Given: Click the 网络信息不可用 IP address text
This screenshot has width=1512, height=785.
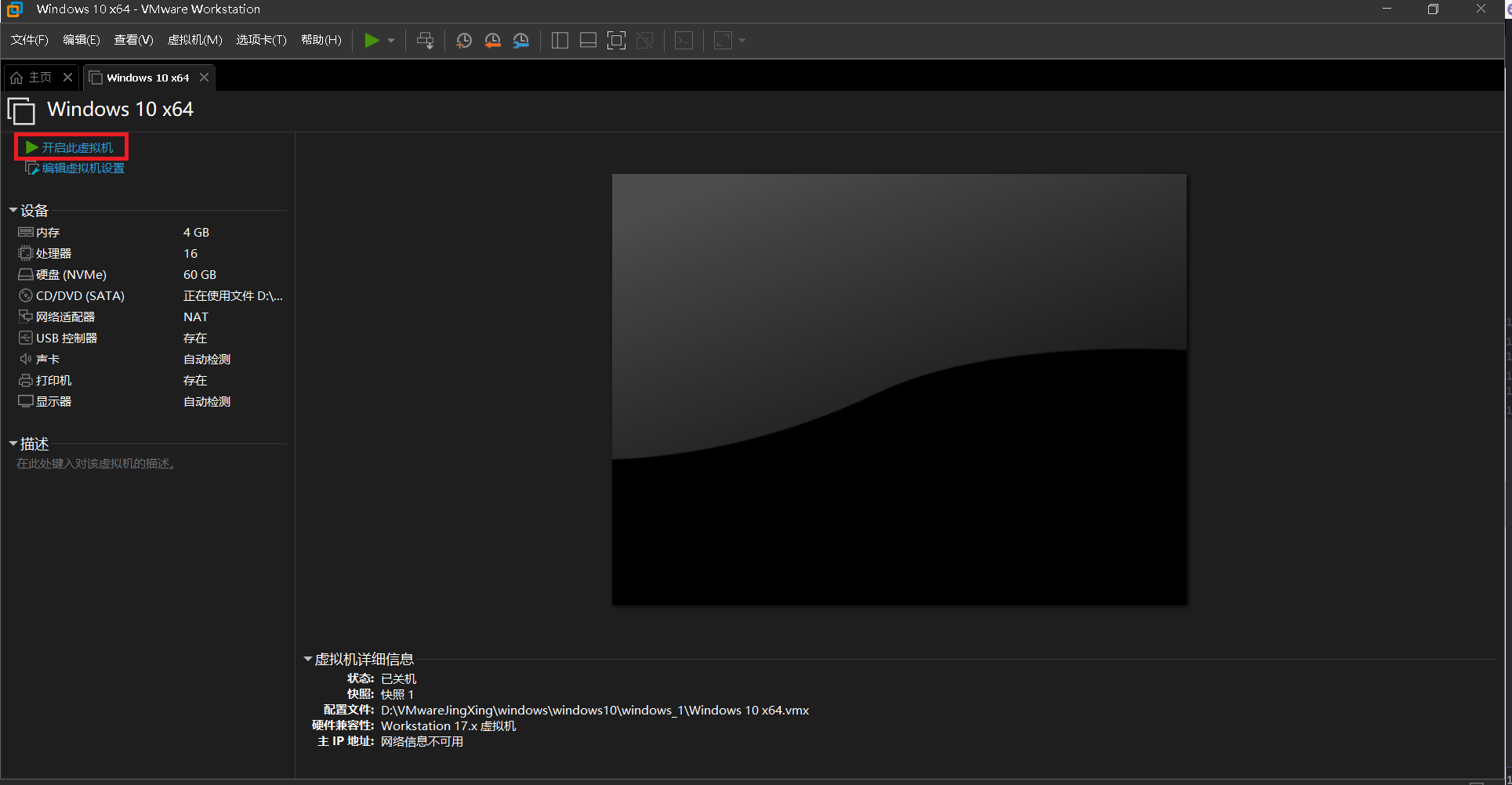Looking at the screenshot, I should pyautogui.click(x=422, y=742).
